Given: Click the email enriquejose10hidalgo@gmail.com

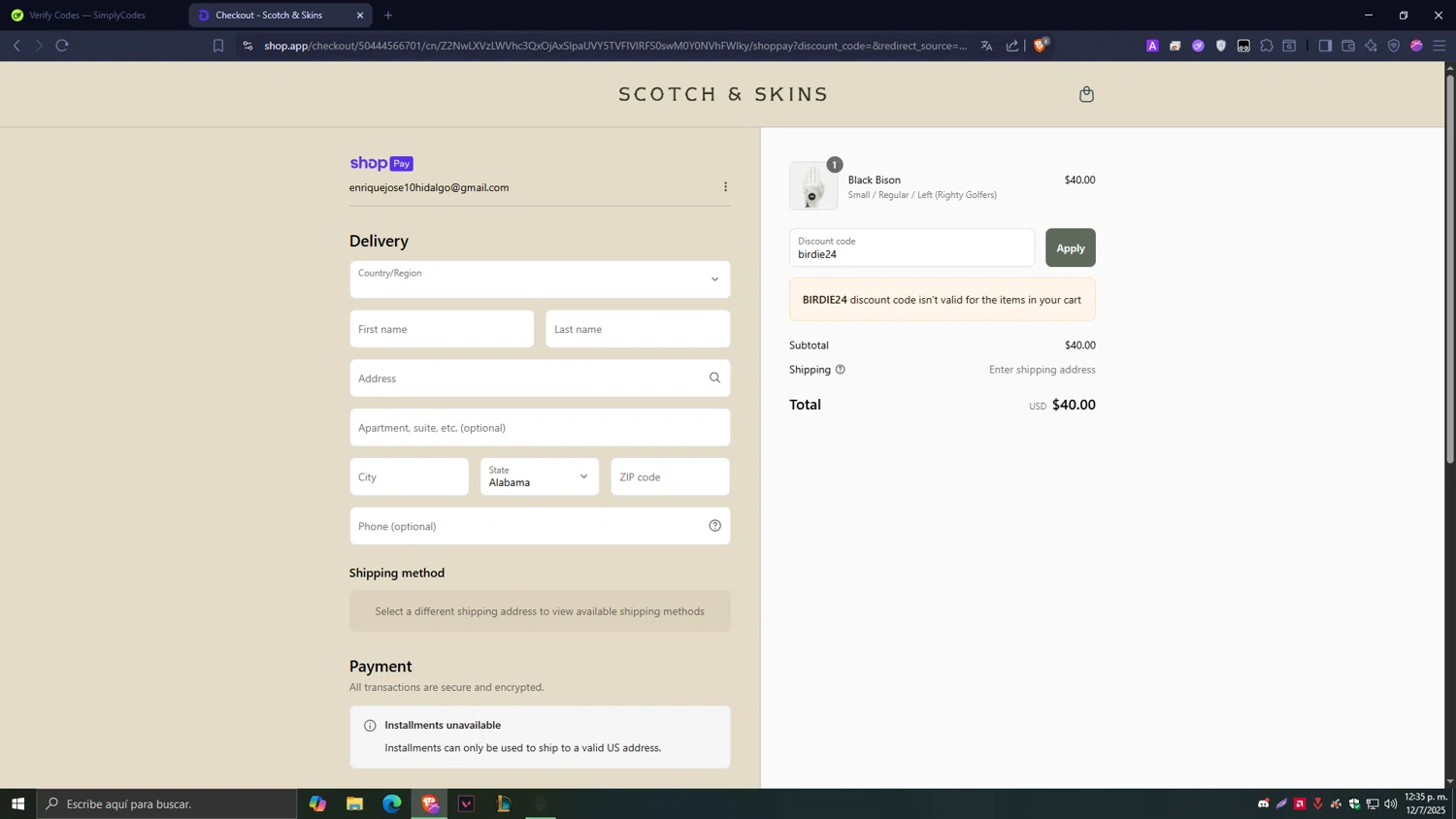Looking at the screenshot, I should [x=429, y=187].
